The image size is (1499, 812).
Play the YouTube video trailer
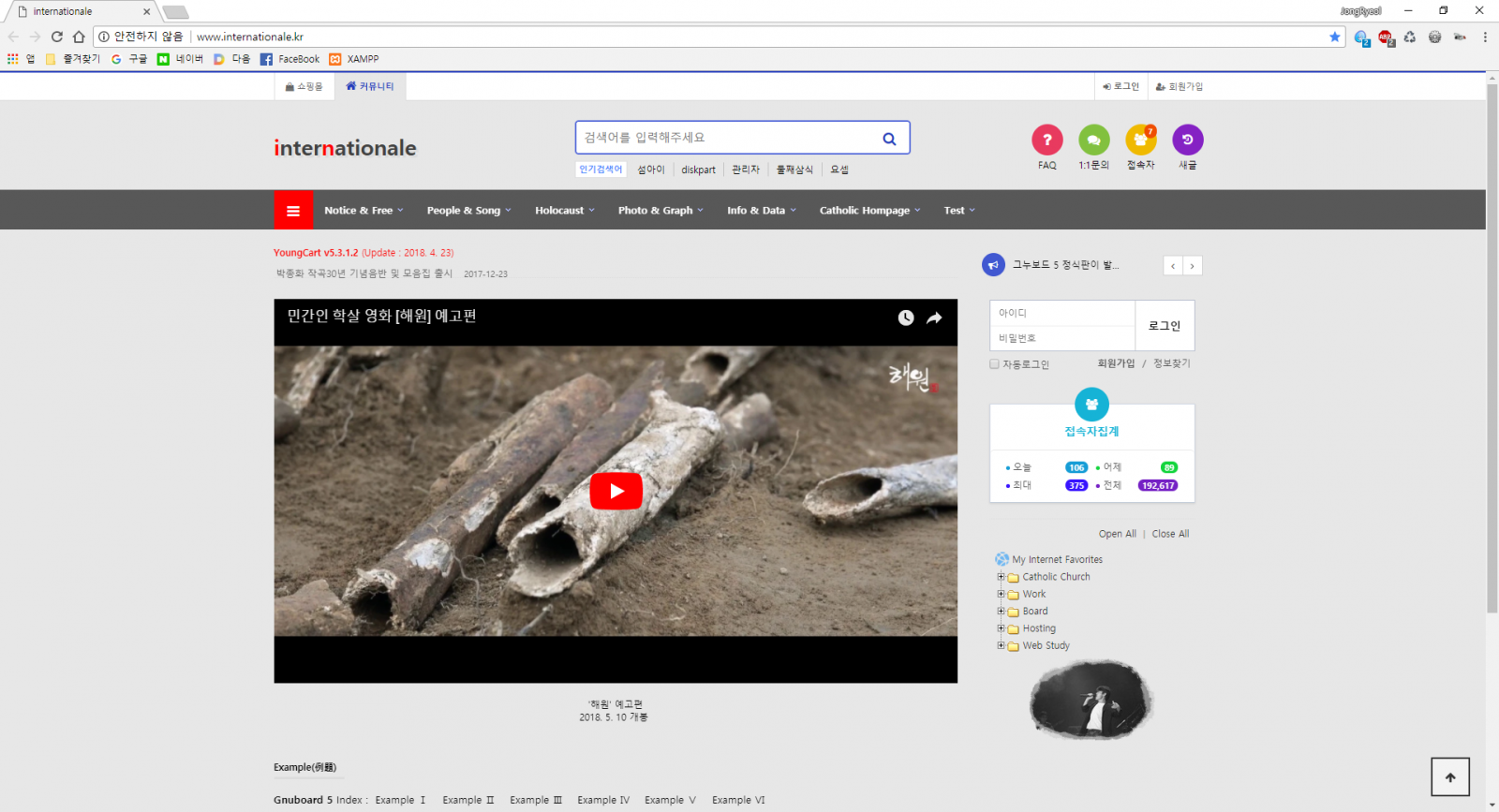click(616, 491)
